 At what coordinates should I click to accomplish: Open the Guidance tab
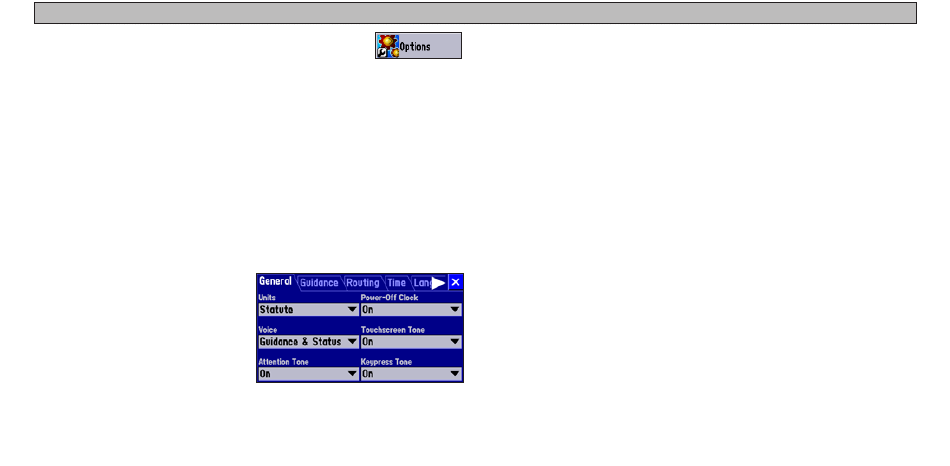[x=319, y=283]
